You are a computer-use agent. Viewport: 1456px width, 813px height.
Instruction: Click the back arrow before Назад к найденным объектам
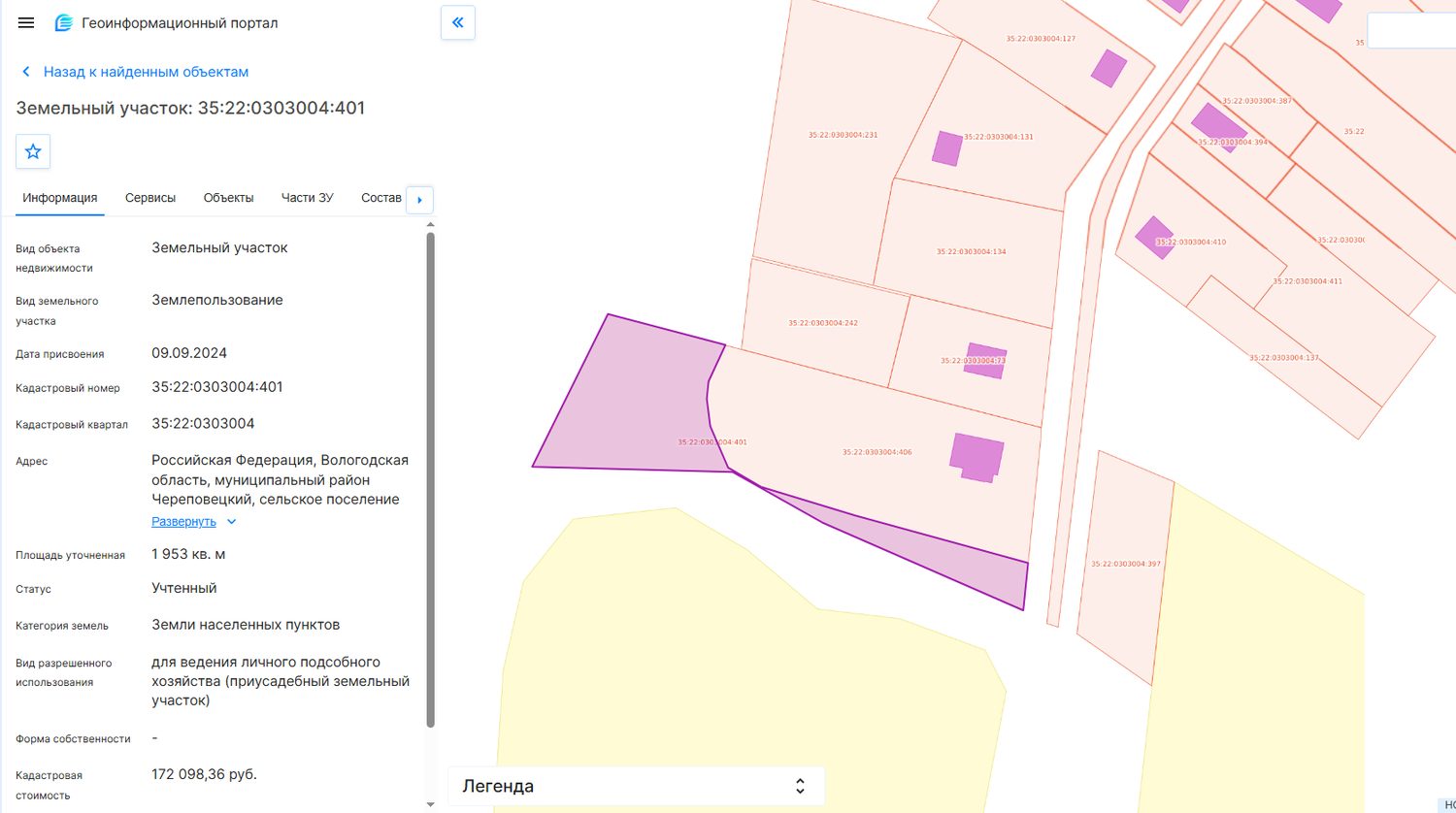(x=26, y=72)
